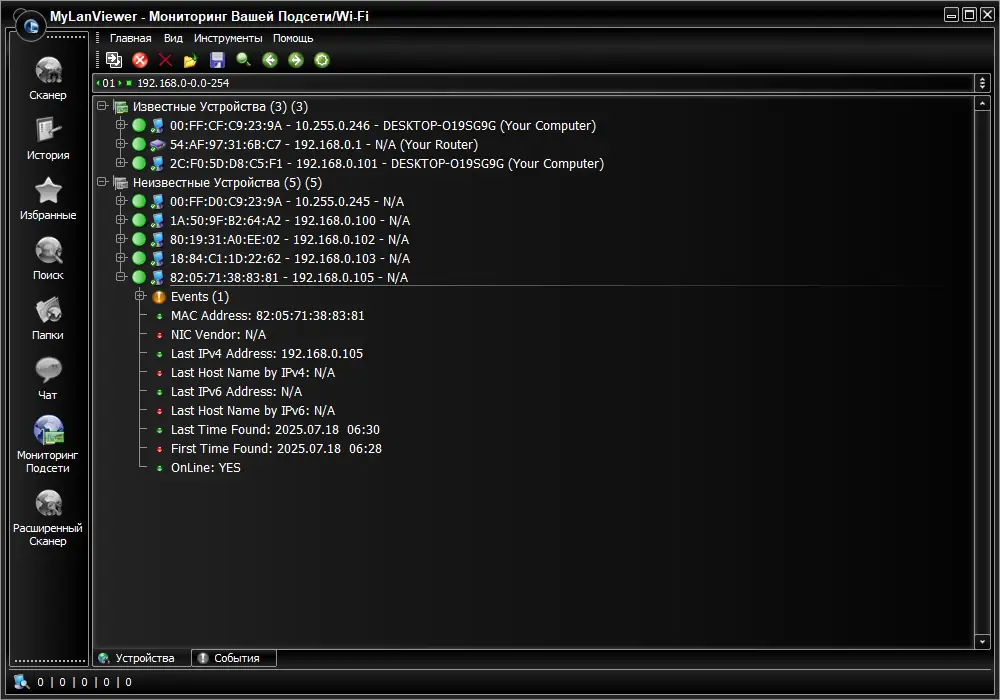Open scanner options with the gear icon
1000x700 pixels.
coord(320,60)
